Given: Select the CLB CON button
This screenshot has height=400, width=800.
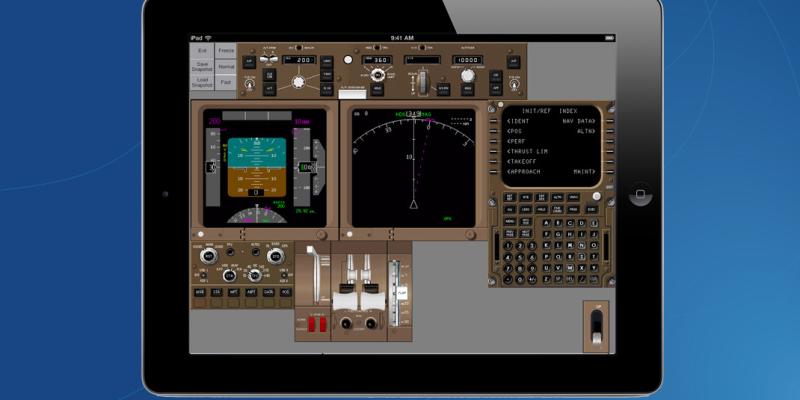Looking at the screenshot, I should [269, 75].
